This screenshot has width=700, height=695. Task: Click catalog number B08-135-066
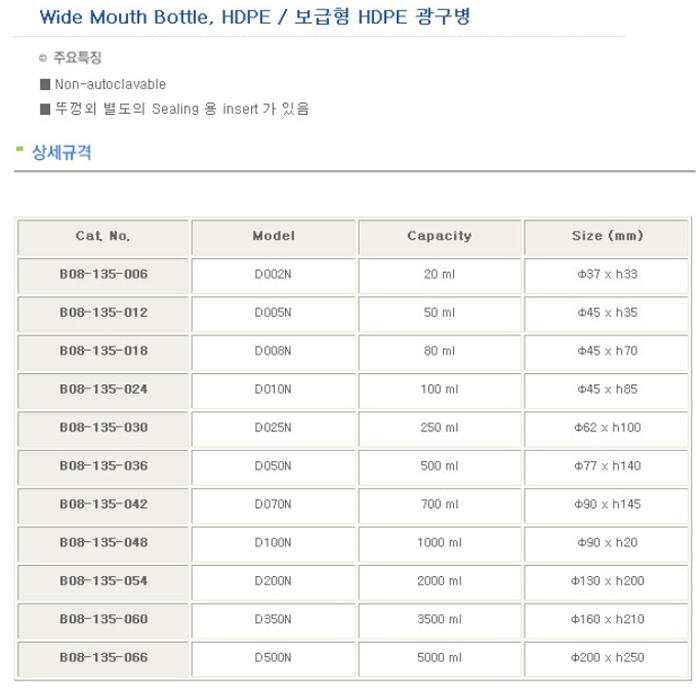(x=103, y=658)
